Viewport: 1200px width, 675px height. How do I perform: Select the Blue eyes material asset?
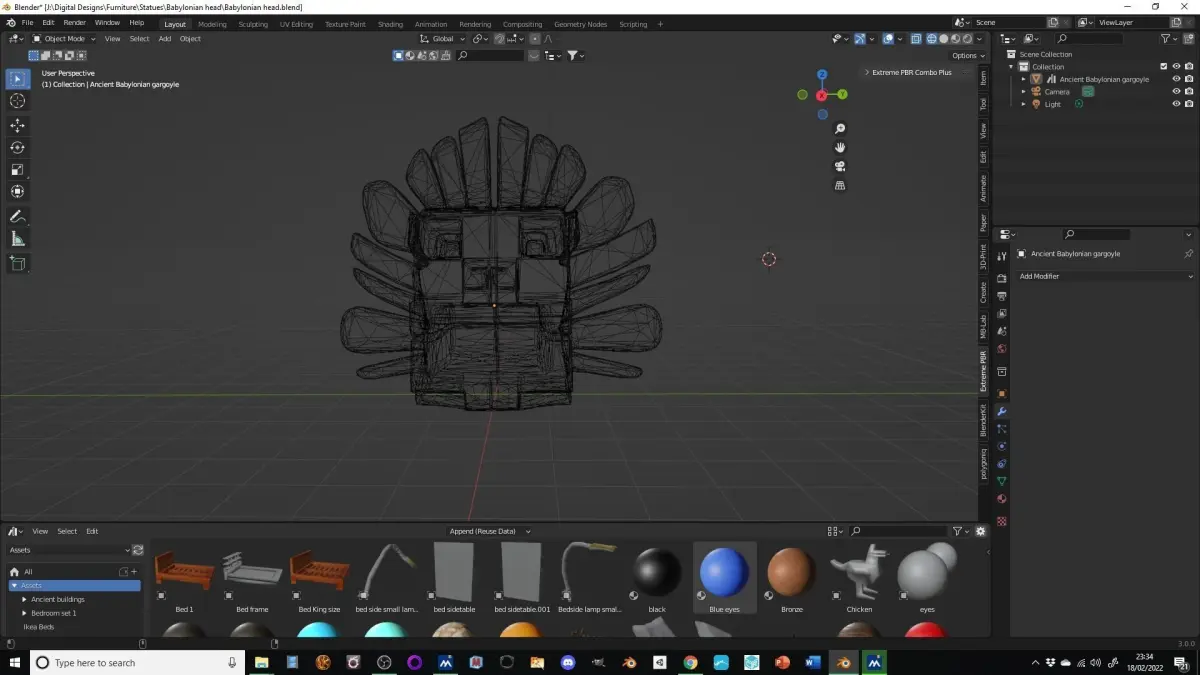[x=724, y=578]
